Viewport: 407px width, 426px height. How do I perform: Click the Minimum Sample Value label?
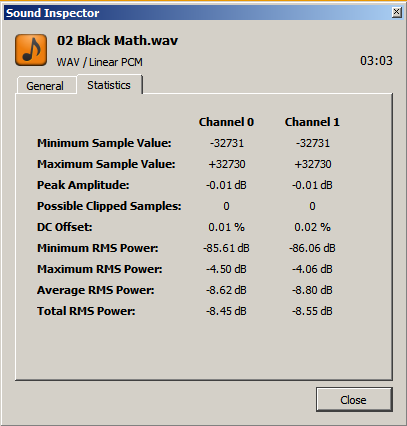click(104, 143)
